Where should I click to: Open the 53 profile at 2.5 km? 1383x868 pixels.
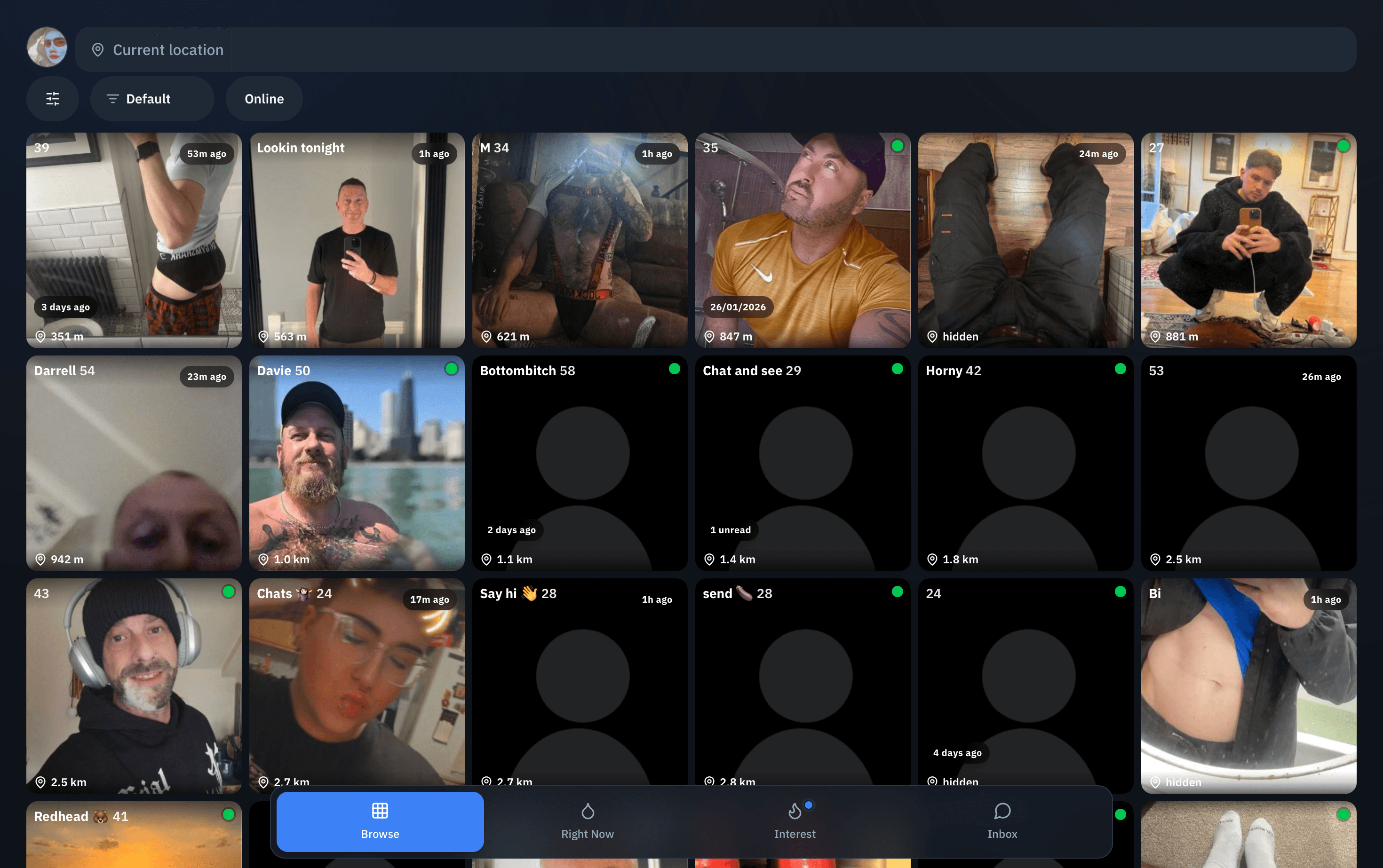pyautogui.click(x=1248, y=463)
